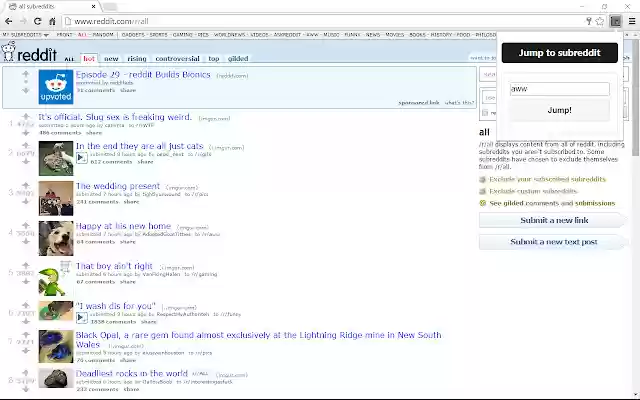Viewport: 640px width, 400px height.
Task: Toggle the Jump to subreddit extension icon
Action: point(616,21)
